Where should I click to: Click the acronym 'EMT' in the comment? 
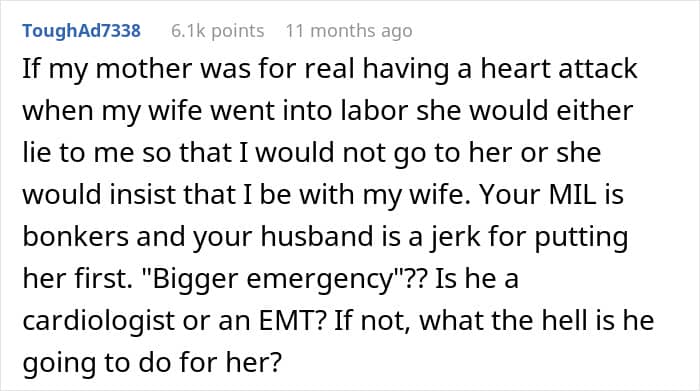pyautogui.click(x=292, y=320)
